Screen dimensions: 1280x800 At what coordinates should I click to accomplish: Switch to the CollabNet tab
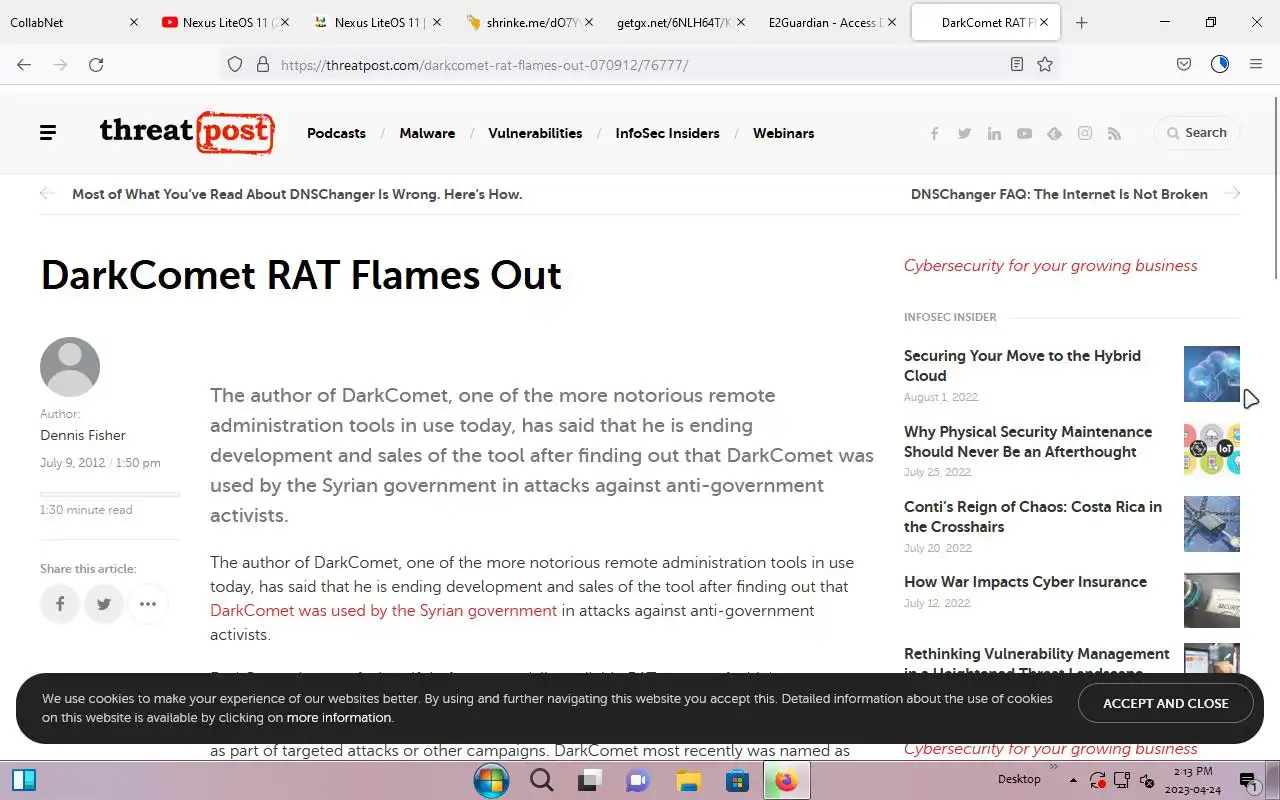[62, 22]
